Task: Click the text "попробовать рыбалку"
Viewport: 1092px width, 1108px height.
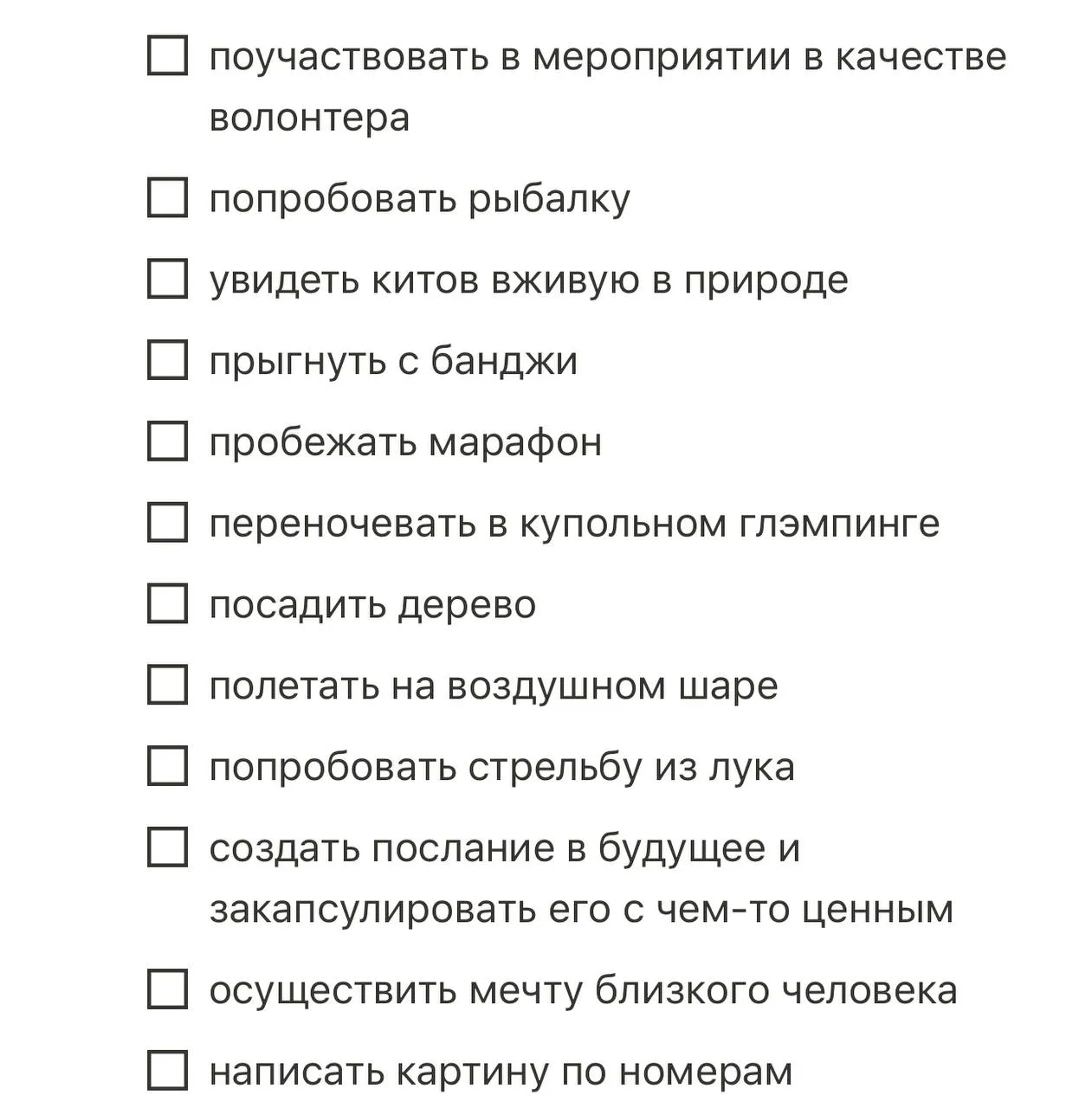Action: point(420,199)
